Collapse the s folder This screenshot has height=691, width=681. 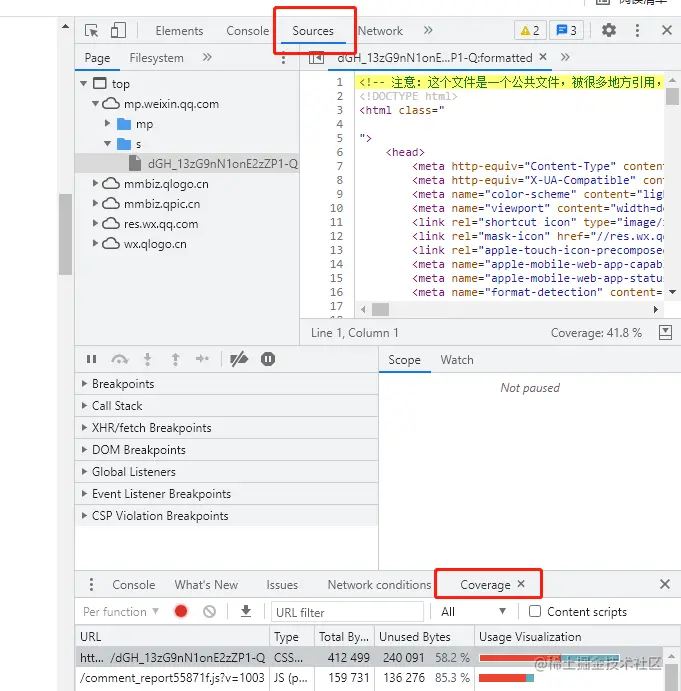[107, 144]
